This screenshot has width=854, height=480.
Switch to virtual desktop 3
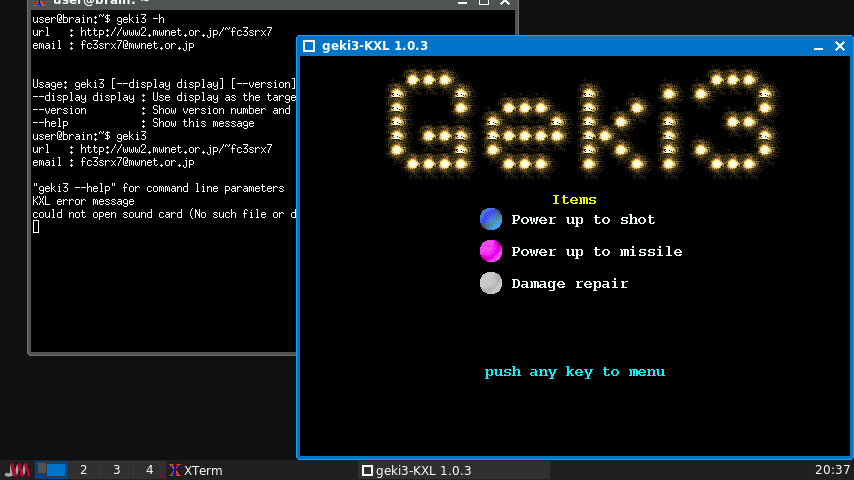pyautogui.click(x=117, y=470)
